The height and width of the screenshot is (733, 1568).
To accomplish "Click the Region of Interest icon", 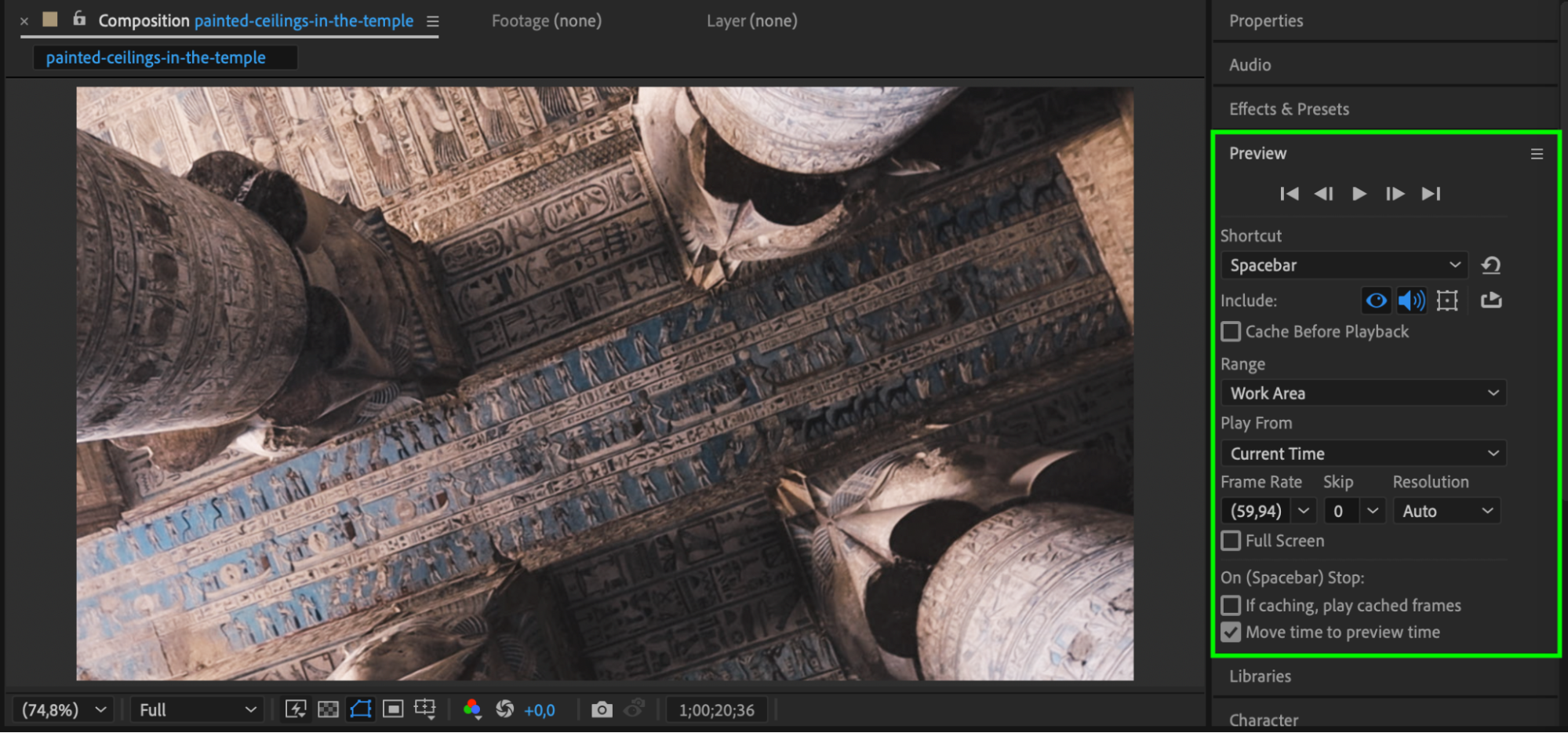I will [x=393, y=709].
